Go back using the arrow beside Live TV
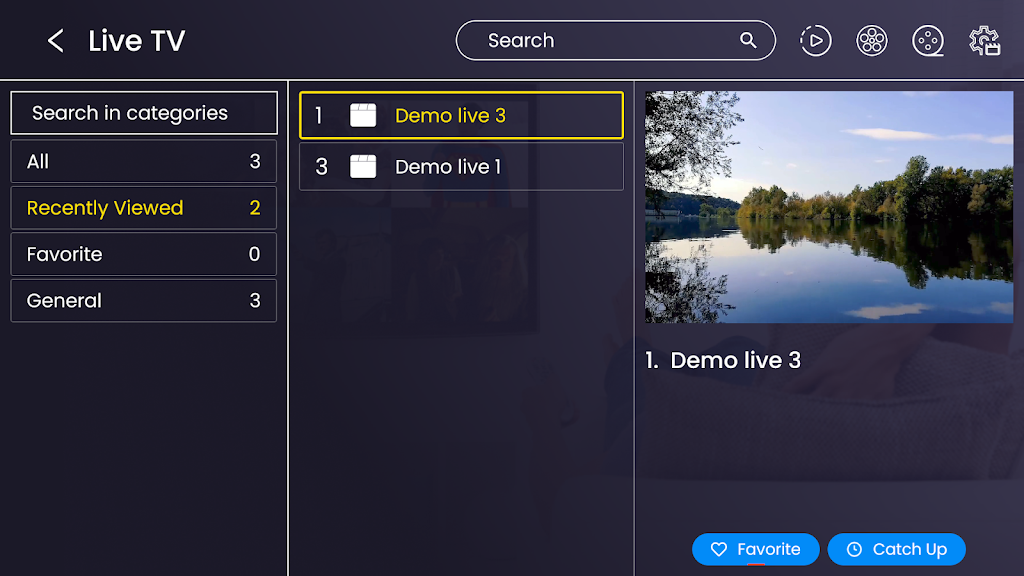The image size is (1024, 576). coord(56,41)
